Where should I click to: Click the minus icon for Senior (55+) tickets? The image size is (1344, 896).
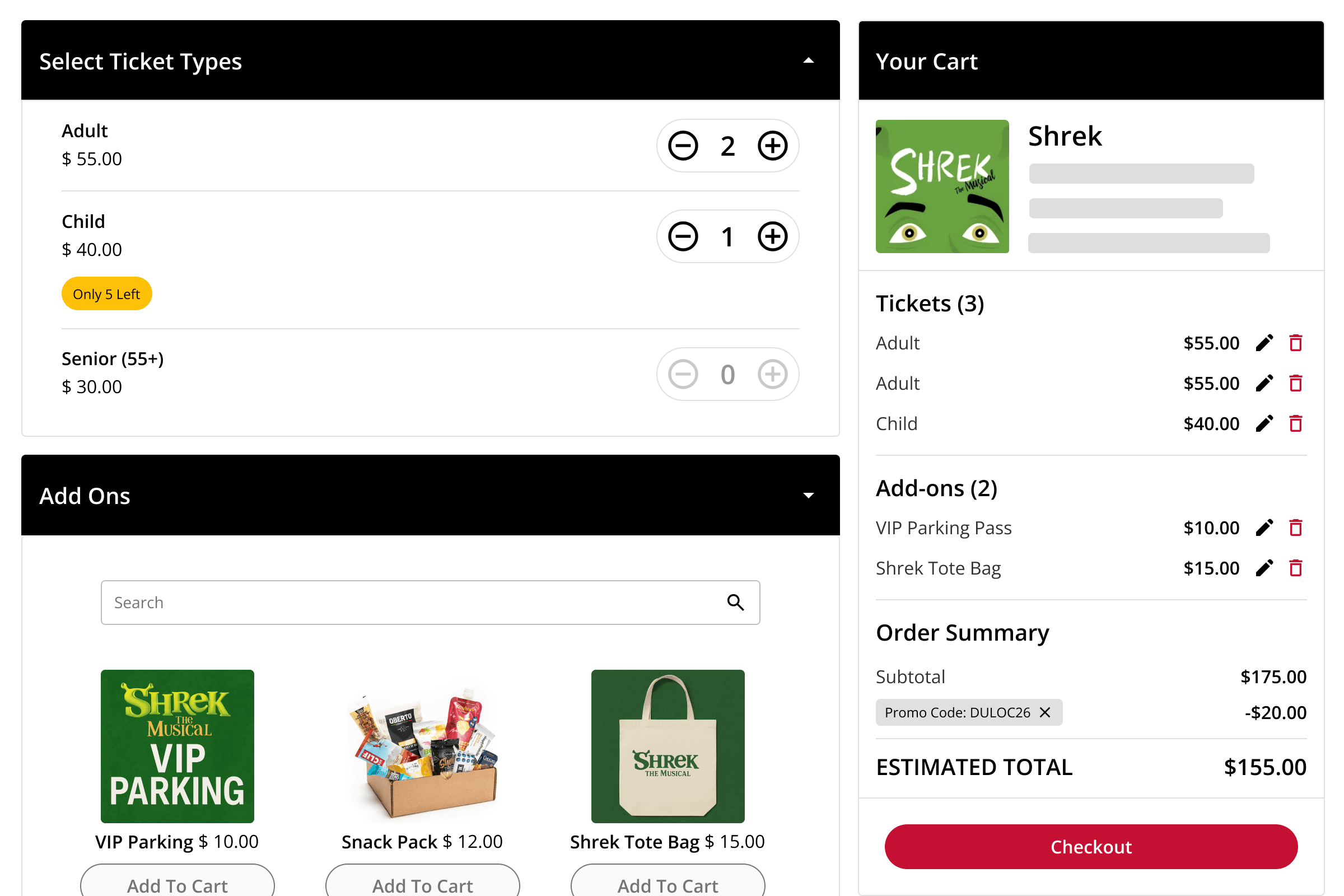pos(683,374)
